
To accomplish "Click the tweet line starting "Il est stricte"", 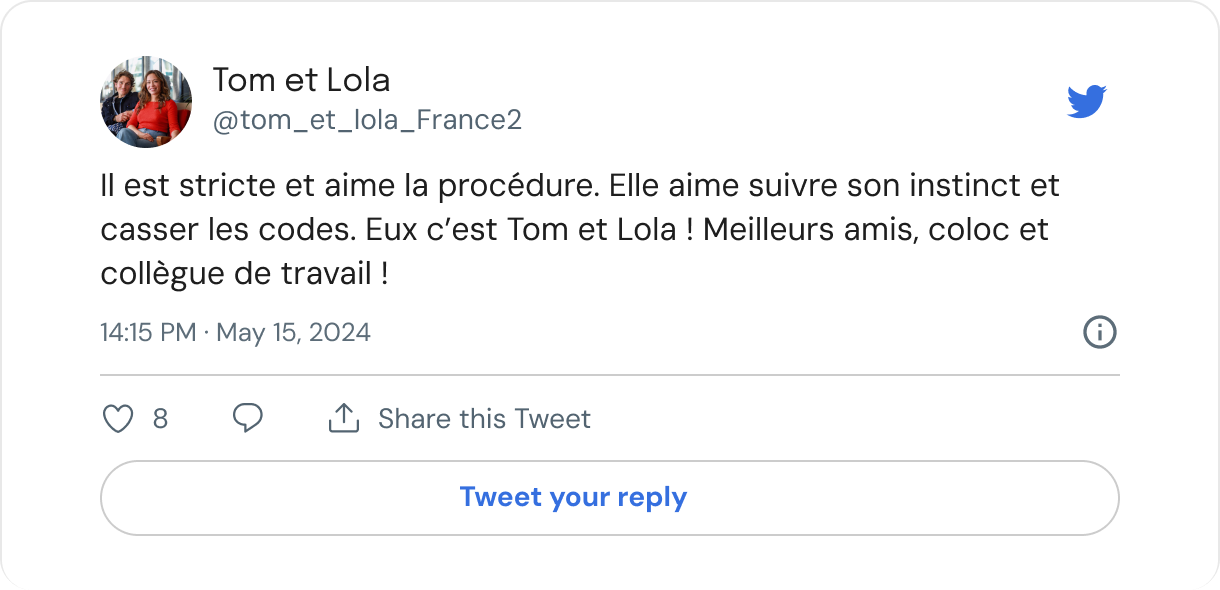I will [579, 186].
